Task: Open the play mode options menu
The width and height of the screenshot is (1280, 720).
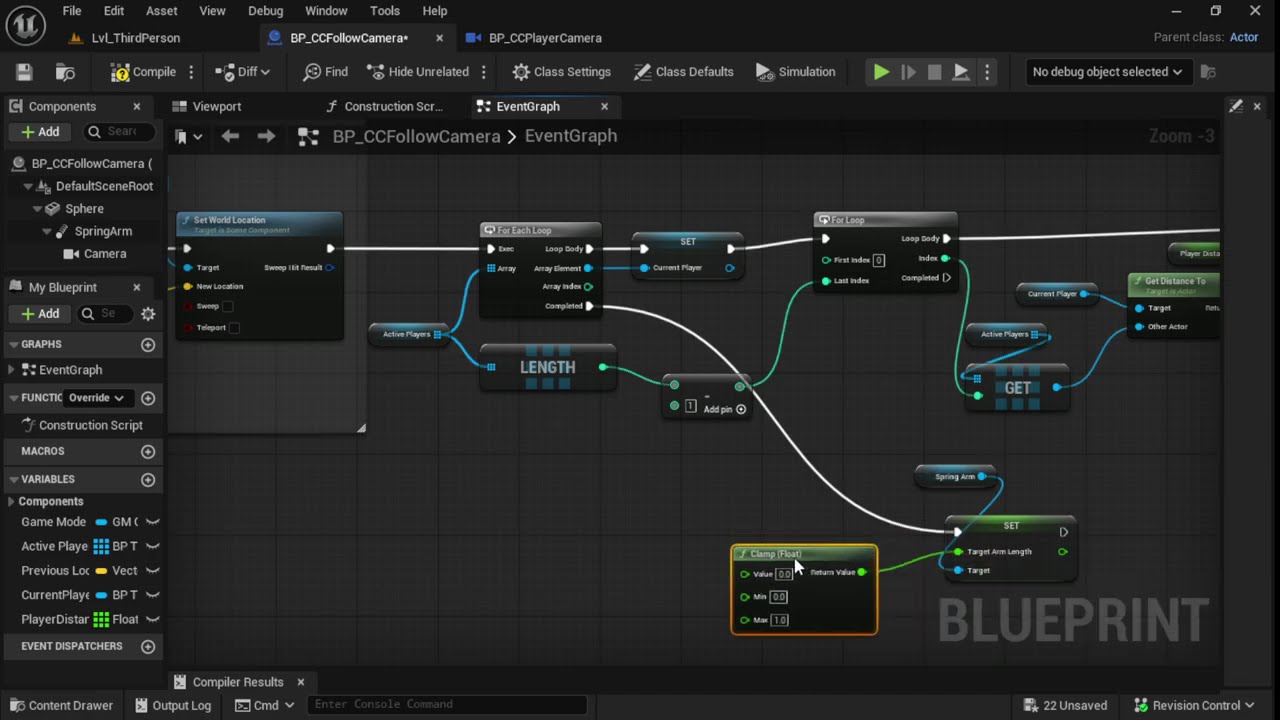Action: tap(987, 72)
